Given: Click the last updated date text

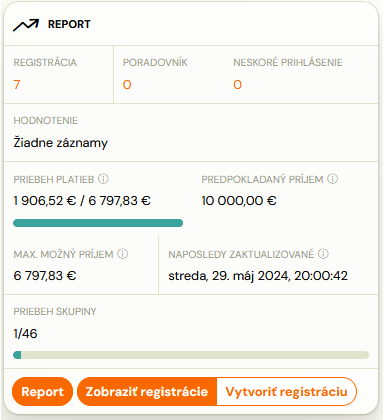Looking at the screenshot, I should (258, 276).
